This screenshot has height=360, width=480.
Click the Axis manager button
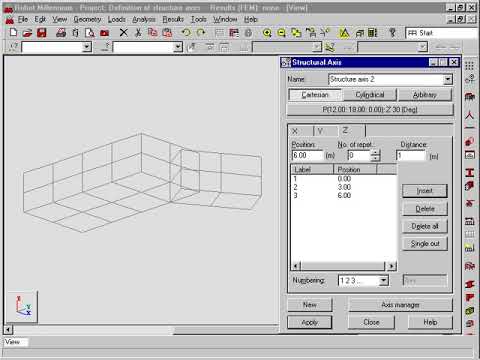pyautogui.click(x=400, y=305)
